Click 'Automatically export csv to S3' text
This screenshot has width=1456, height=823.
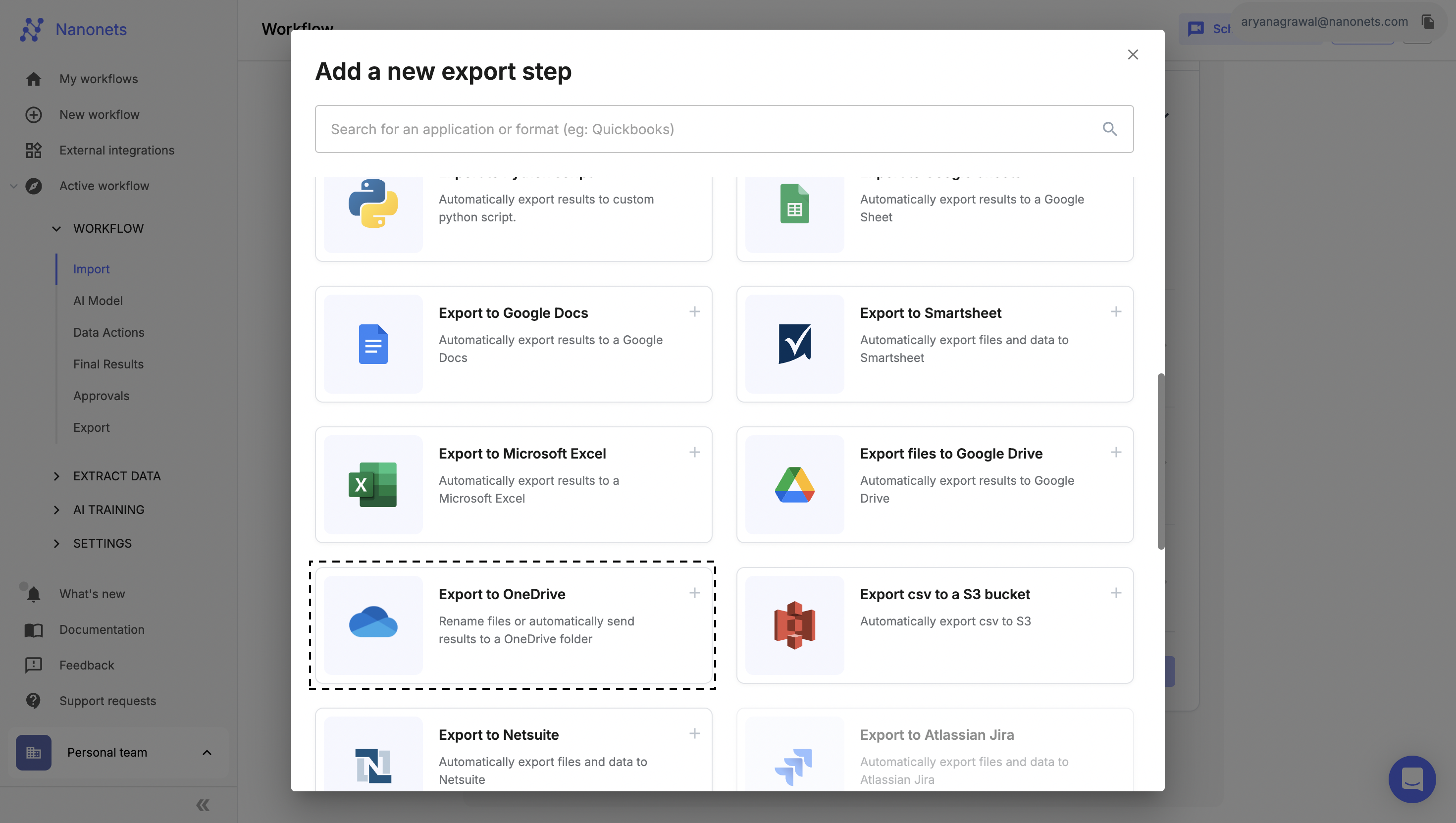[x=945, y=621]
